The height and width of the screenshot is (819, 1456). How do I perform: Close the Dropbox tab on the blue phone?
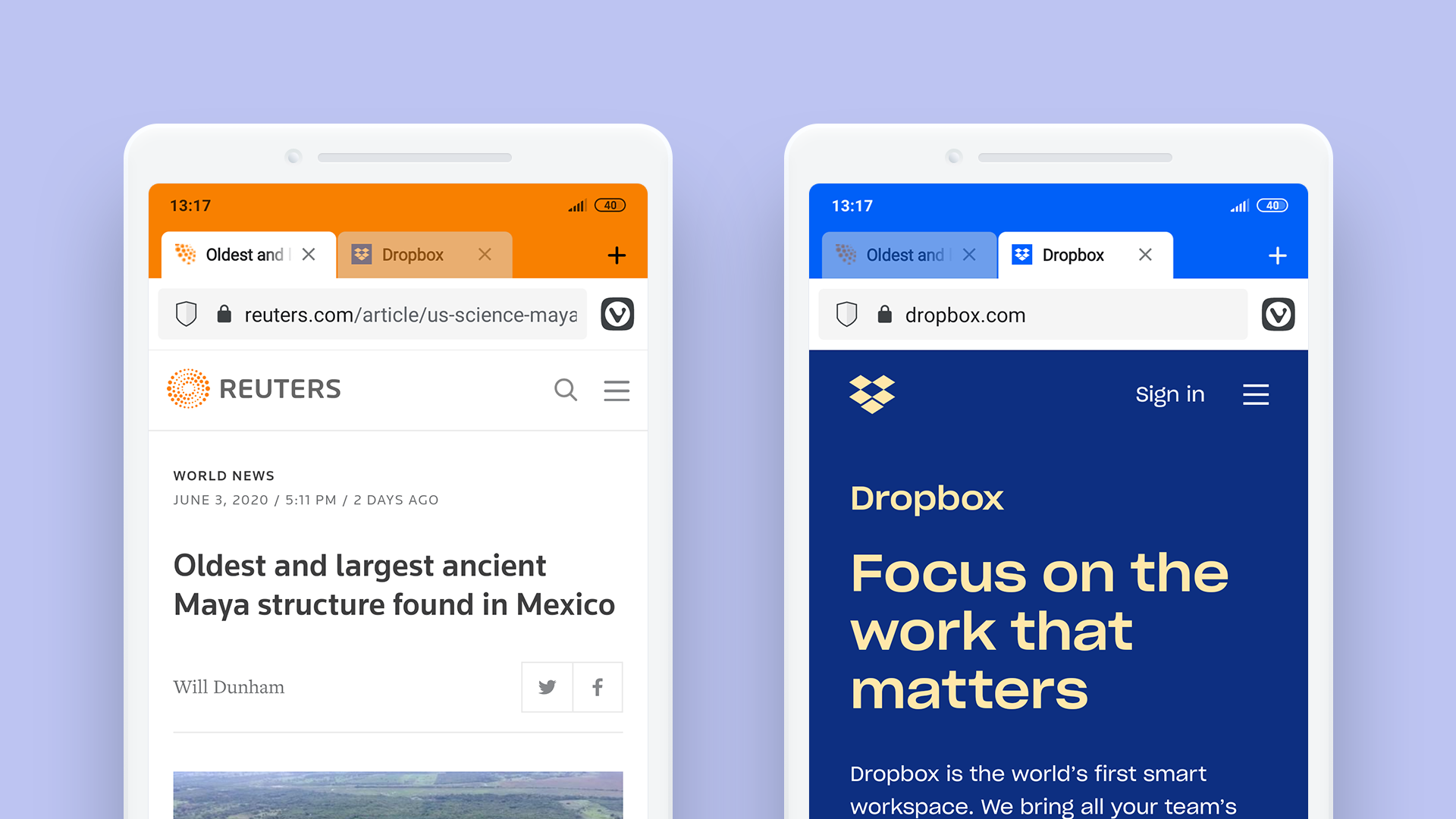coord(1145,255)
